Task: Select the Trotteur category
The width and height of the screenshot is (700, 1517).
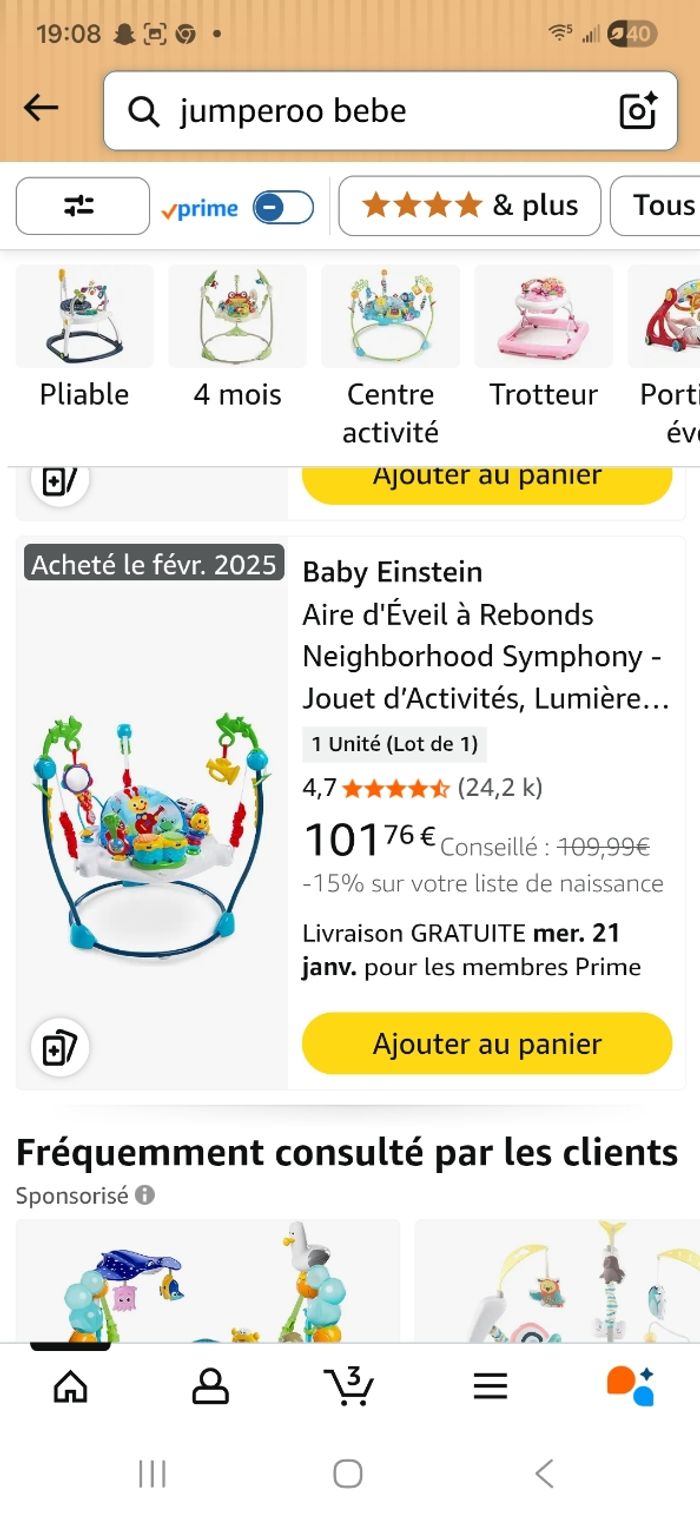Action: (543, 334)
